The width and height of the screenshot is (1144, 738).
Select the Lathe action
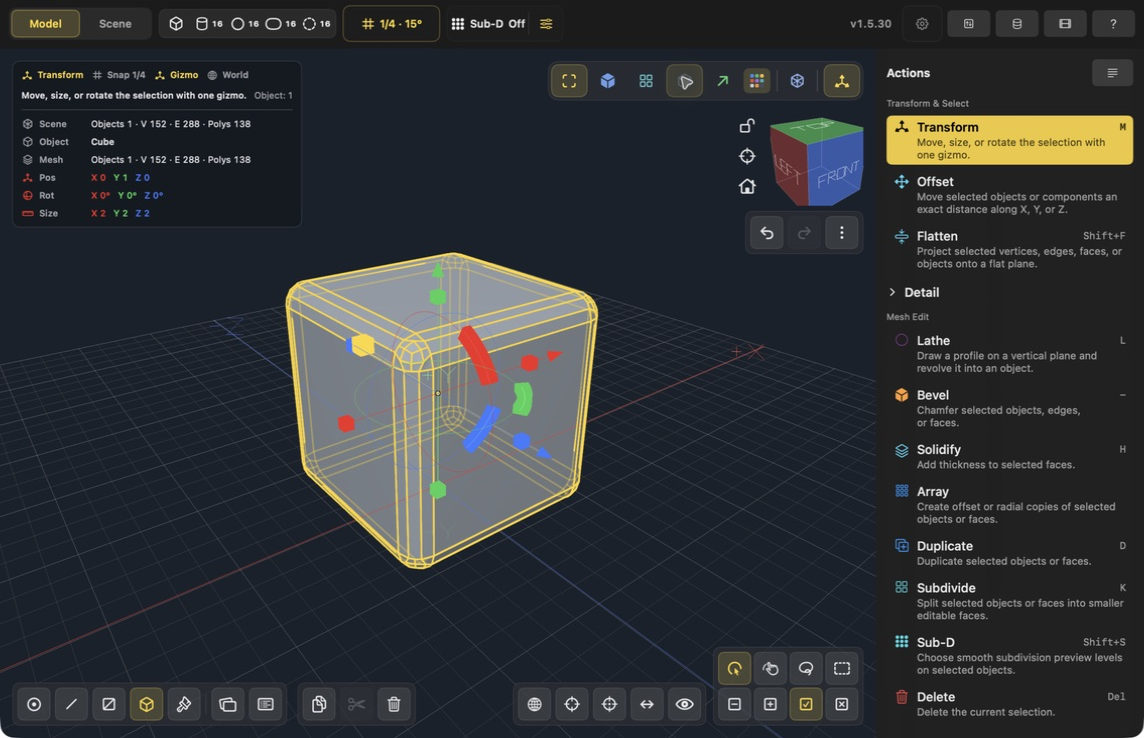coord(1010,354)
